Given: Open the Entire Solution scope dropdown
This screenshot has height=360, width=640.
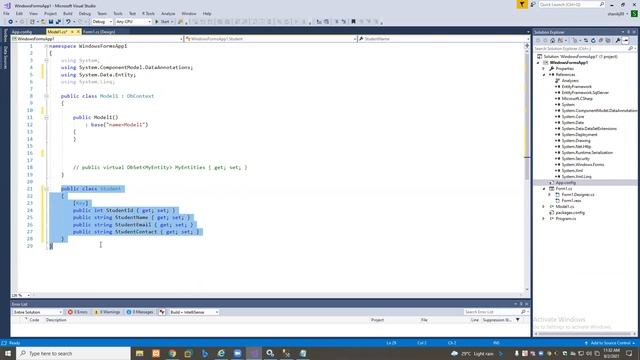Looking at the screenshot, I should pos(38,312).
